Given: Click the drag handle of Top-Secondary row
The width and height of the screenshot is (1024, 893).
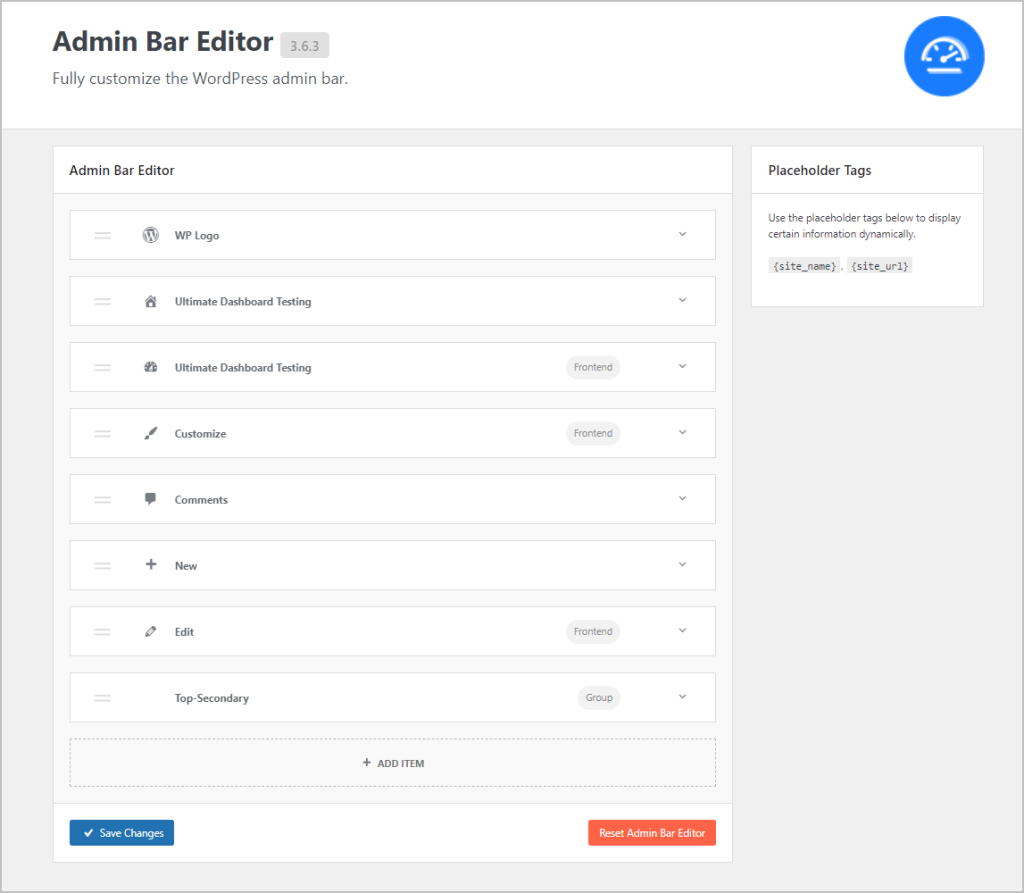Looking at the screenshot, I should (103, 698).
